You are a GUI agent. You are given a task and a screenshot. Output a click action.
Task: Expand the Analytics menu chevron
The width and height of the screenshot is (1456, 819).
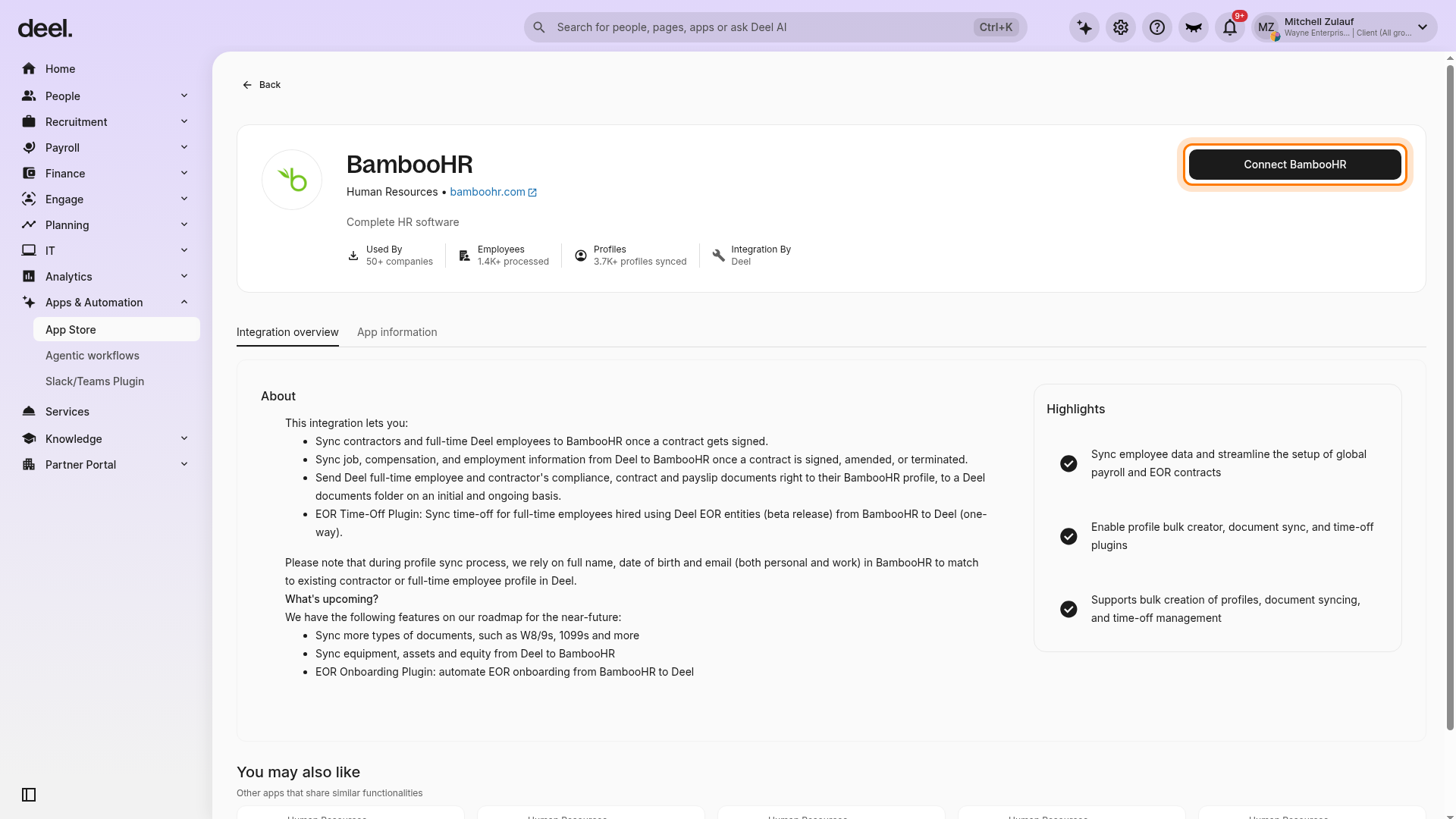(x=184, y=276)
